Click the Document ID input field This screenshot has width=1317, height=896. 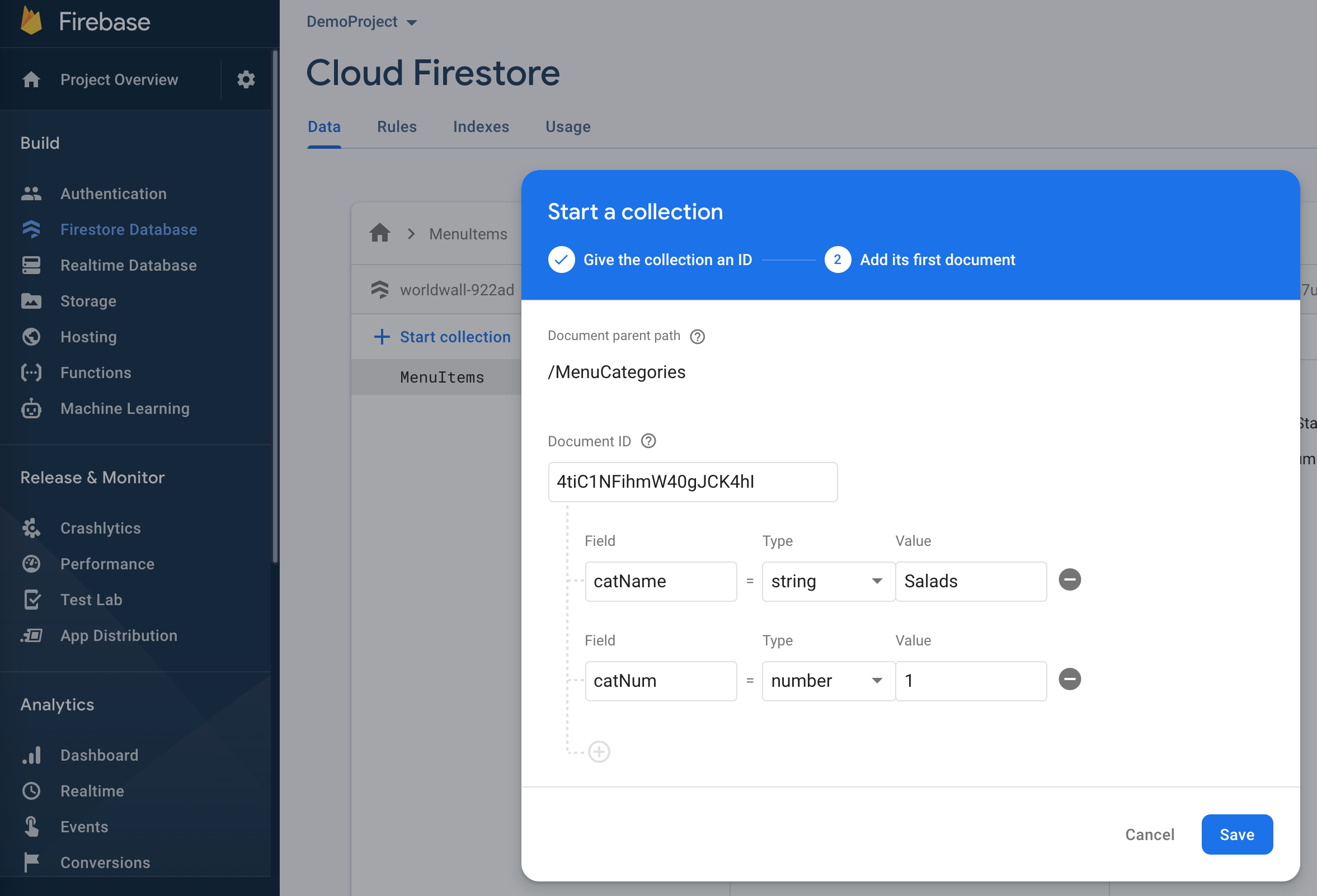pyautogui.click(x=692, y=482)
